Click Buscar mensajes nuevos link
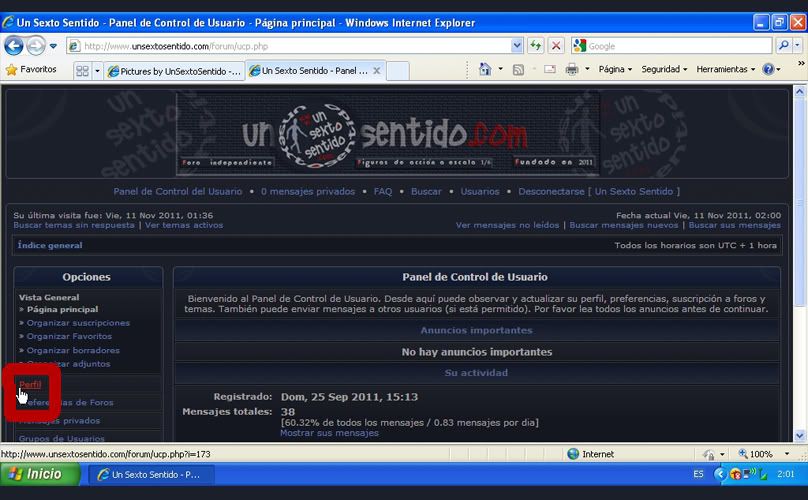The image size is (808, 500). pos(624,225)
